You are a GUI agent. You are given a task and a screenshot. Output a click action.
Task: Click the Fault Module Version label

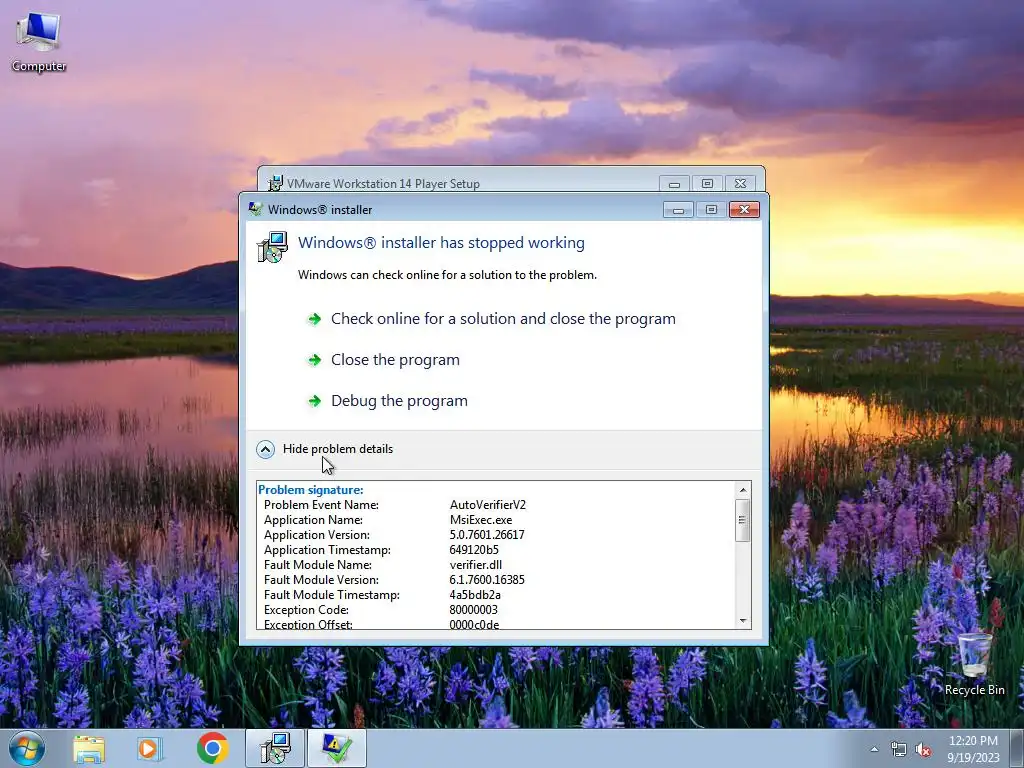[x=321, y=580]
